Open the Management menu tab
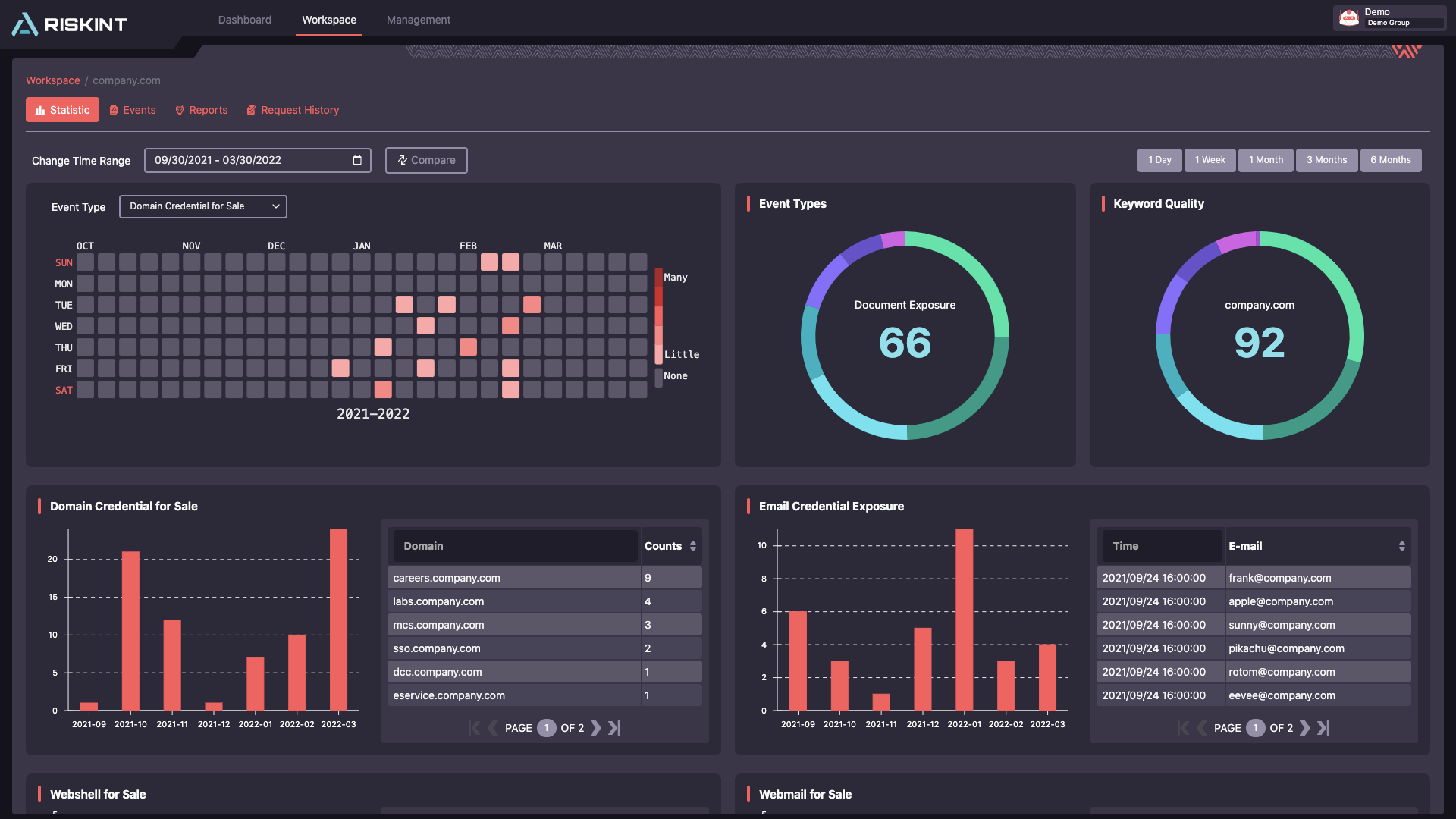This screenshot has width=1456, height=819. [418, 20]
